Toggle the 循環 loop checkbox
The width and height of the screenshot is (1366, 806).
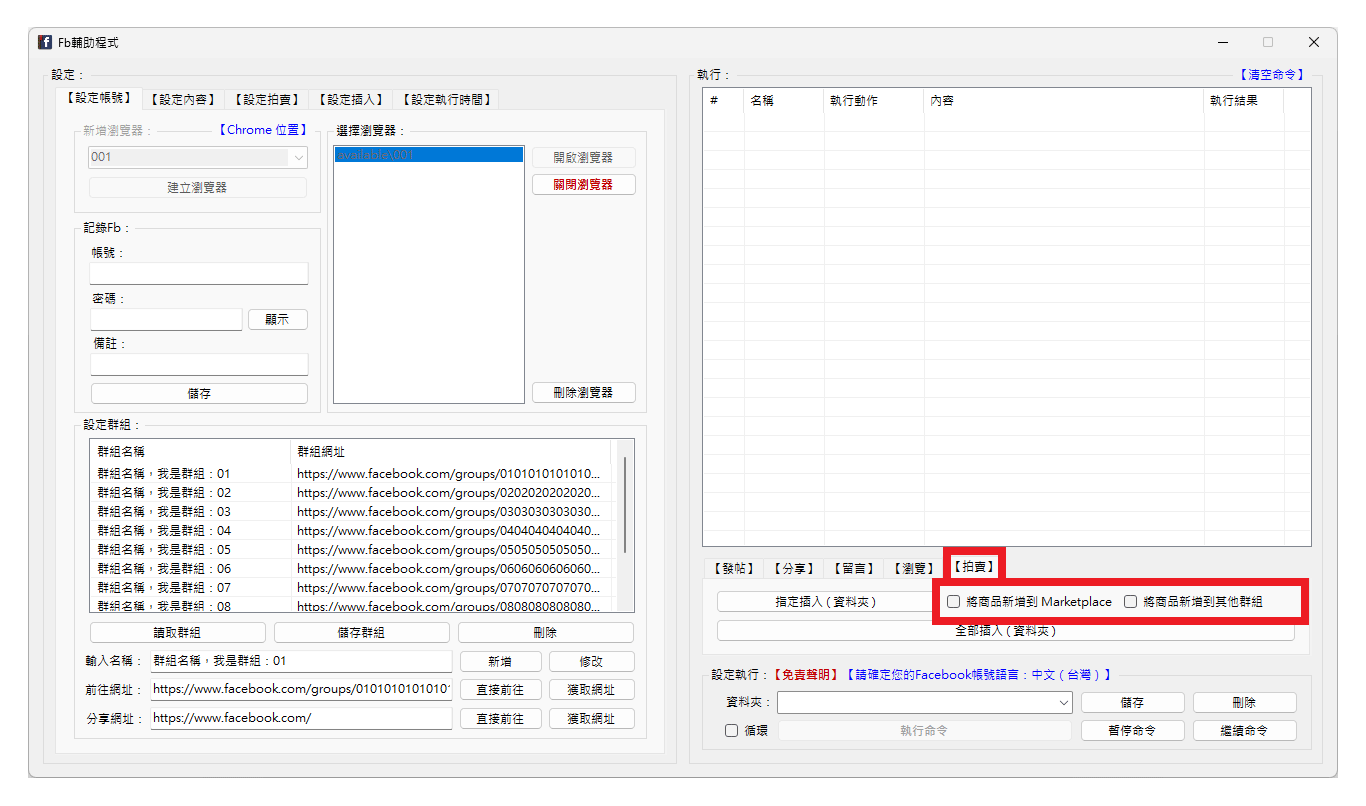(x=747, y=731)
